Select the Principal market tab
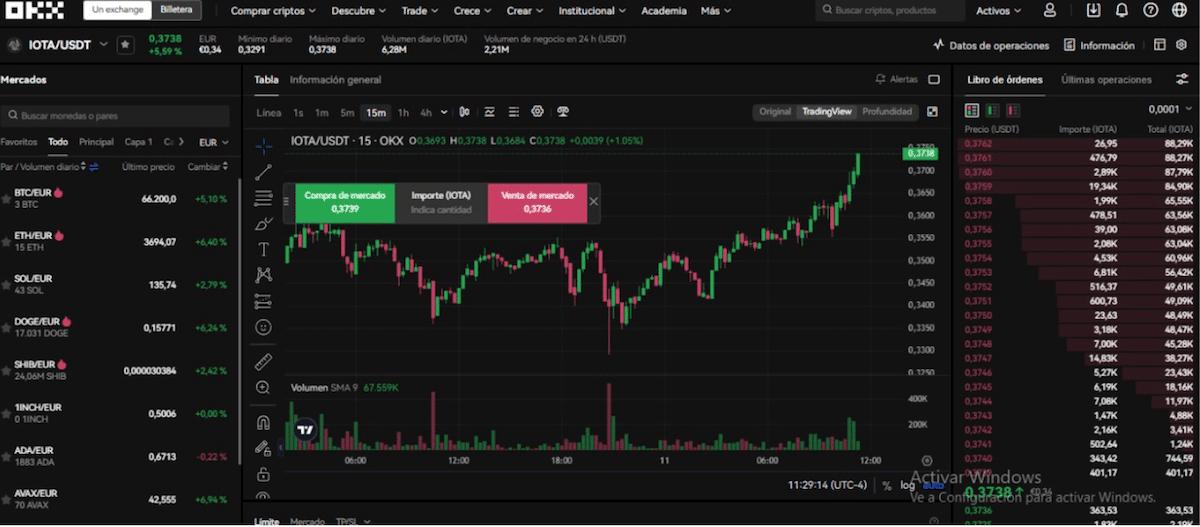This screenshot has height=527, width=1200. click(96, 143)
